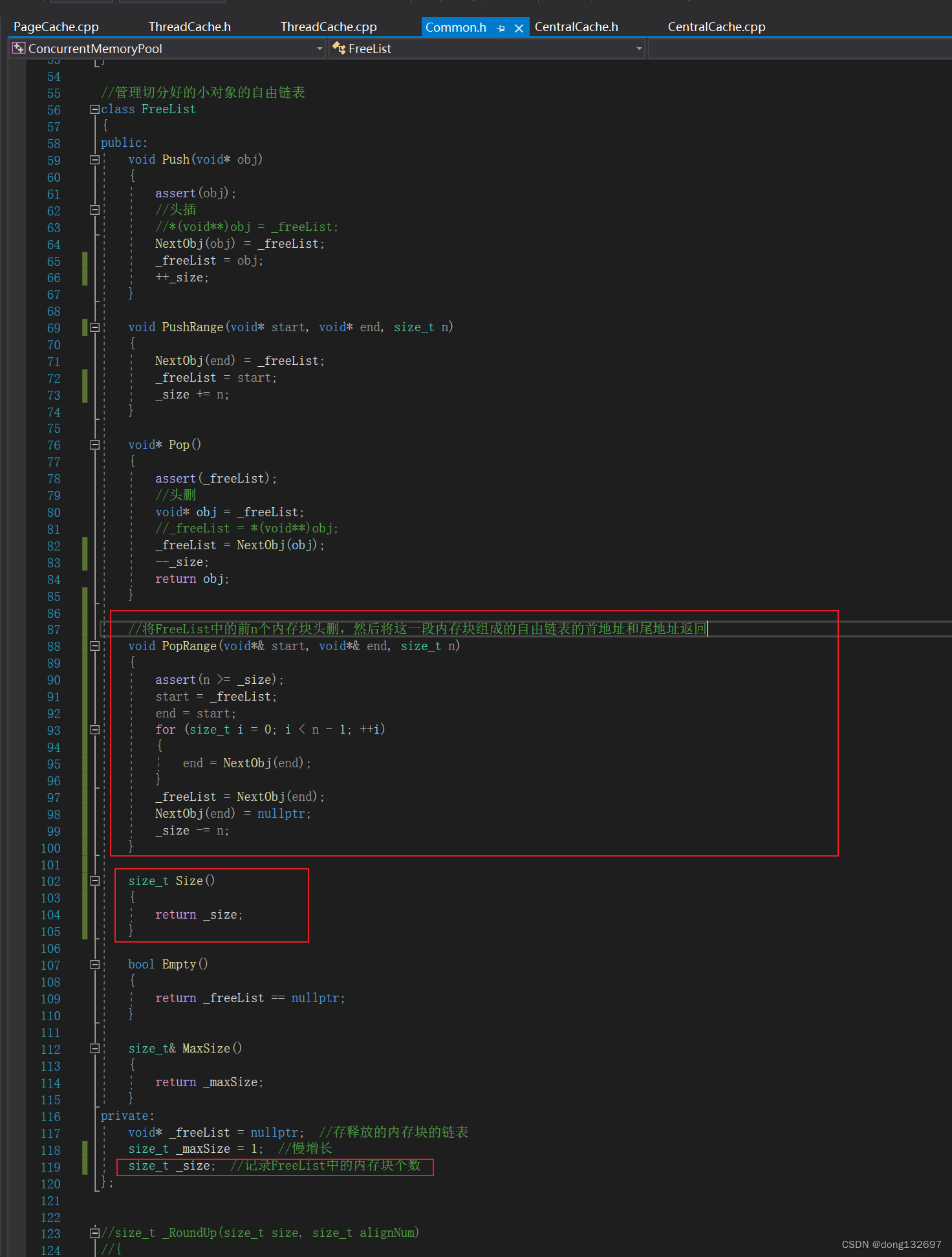The image size is (952, 1257).
Task: Collapse the Push function body
Action: click(x=94, y=160)
